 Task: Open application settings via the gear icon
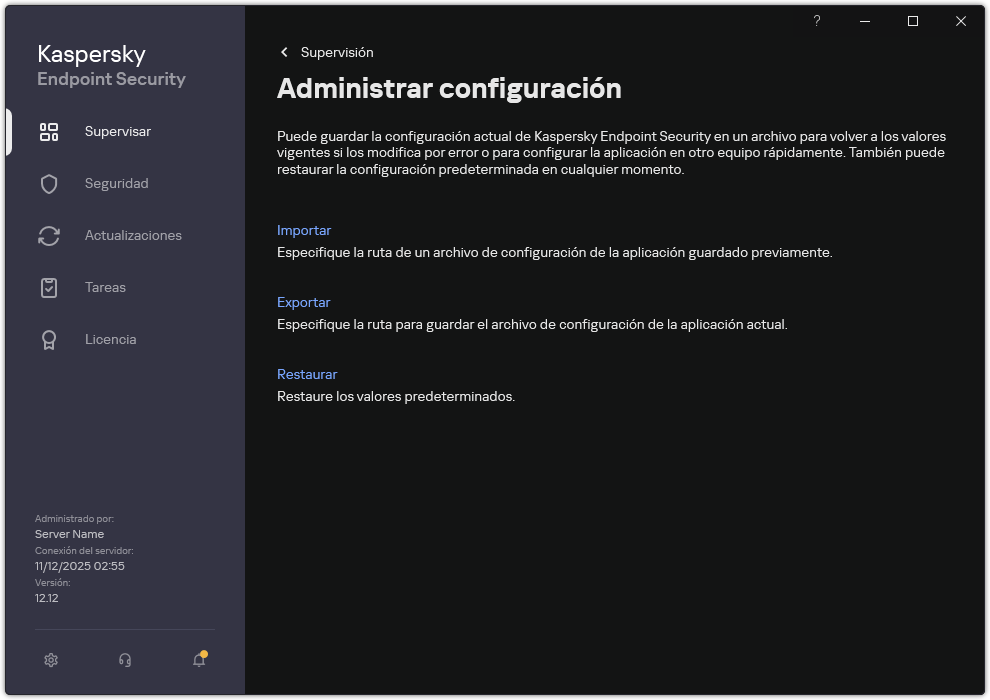(51, 660)
